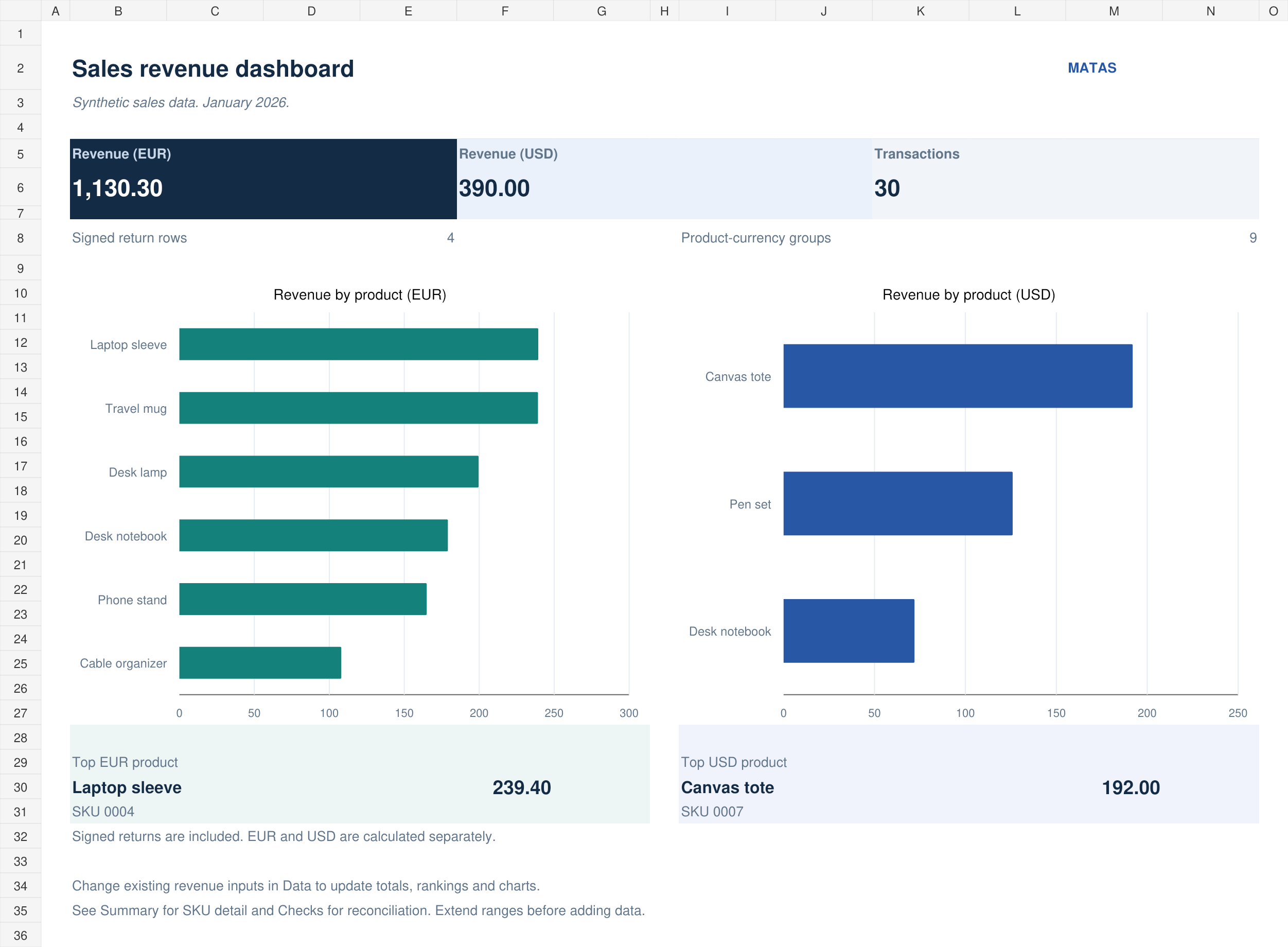The width and height of the screenshot is (1288, 947).
Task: Click the MATAS brand label
Action: 1091,68
